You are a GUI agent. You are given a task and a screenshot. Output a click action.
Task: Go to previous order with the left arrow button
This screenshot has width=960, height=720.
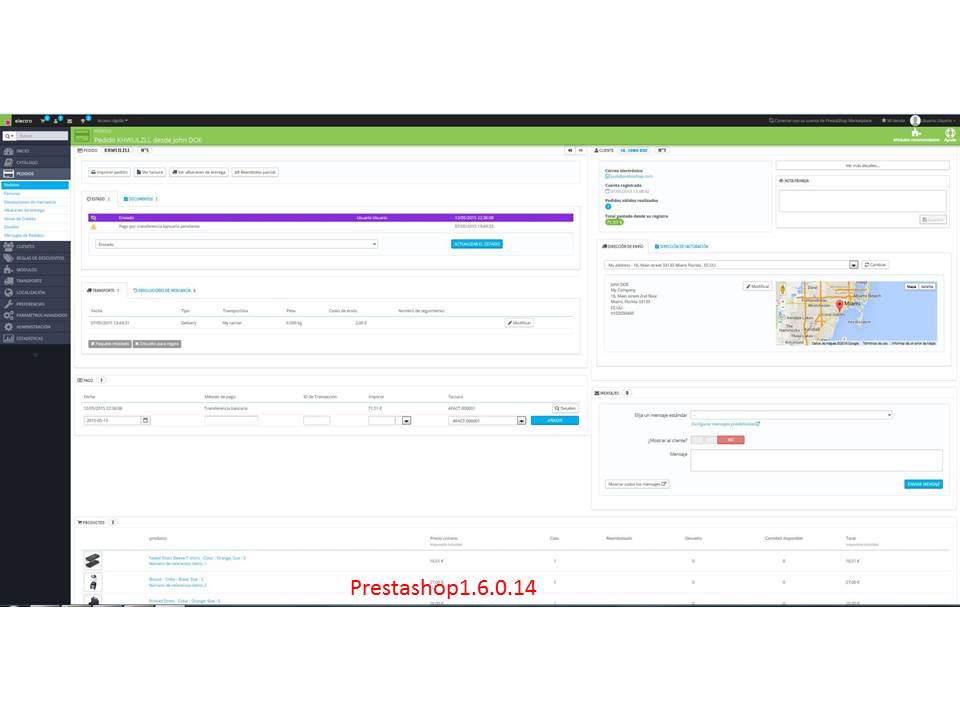tap(569, 150)
